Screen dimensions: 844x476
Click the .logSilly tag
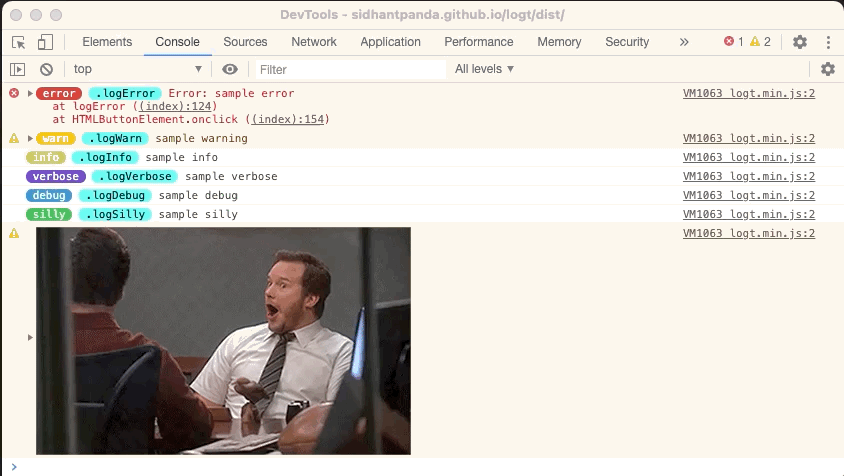pos(115,214)
